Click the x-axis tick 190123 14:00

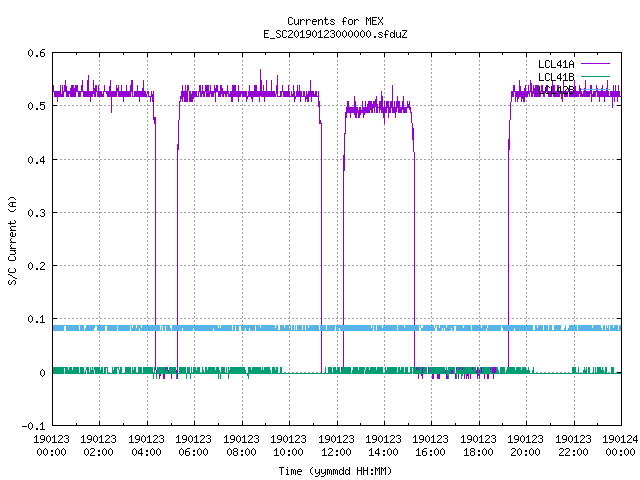[384, 446]
